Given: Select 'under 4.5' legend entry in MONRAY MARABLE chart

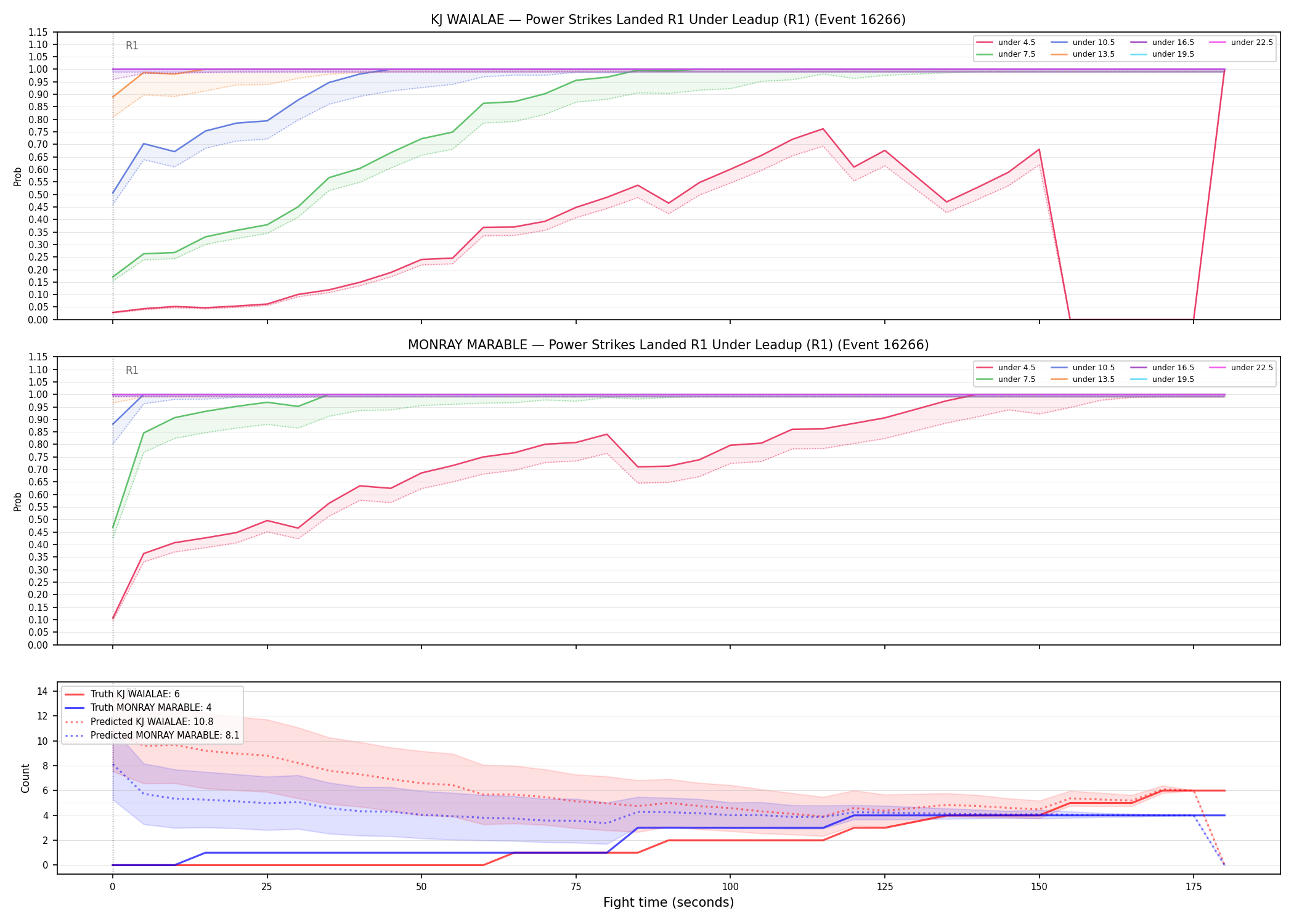Looking at the screenshot, I should click(1006, 368).
